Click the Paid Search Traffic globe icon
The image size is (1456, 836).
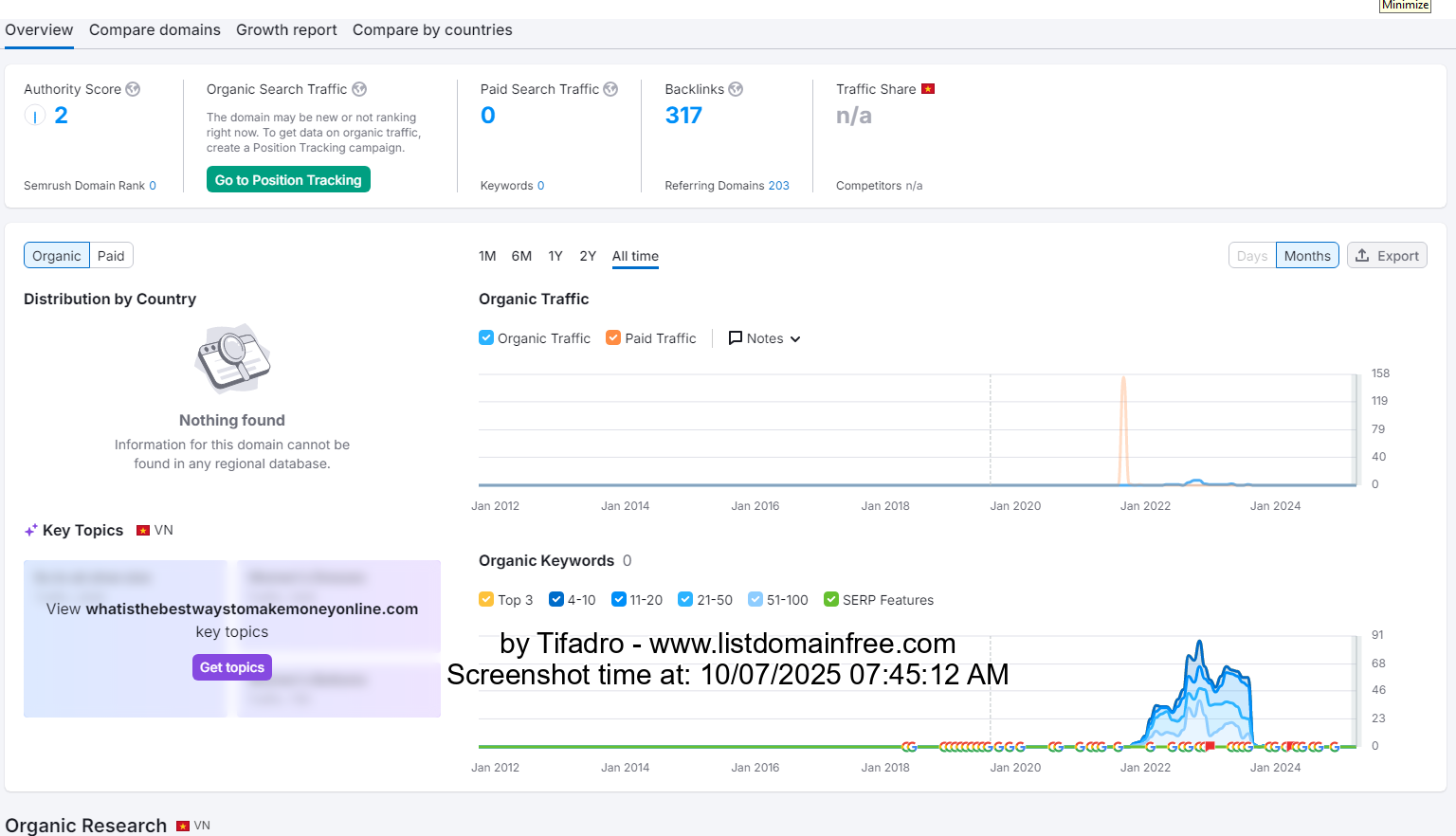point(610,89)
